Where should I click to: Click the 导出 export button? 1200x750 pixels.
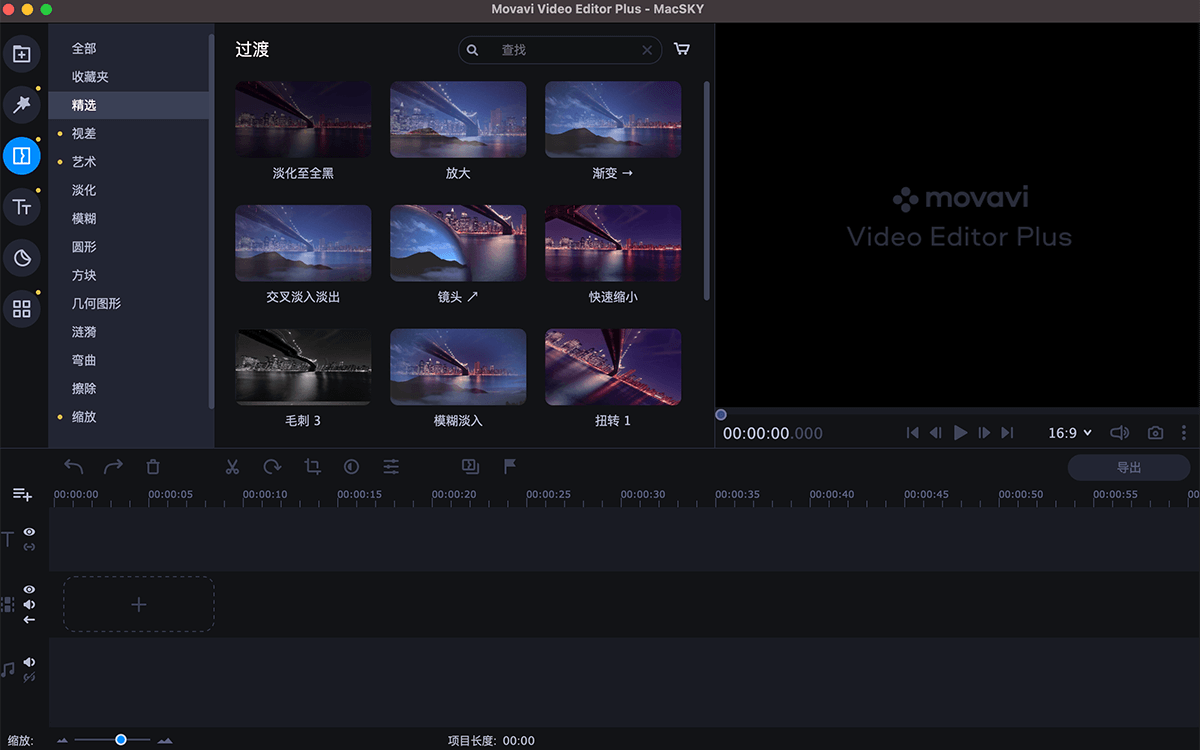click(x=1129, y=467)
